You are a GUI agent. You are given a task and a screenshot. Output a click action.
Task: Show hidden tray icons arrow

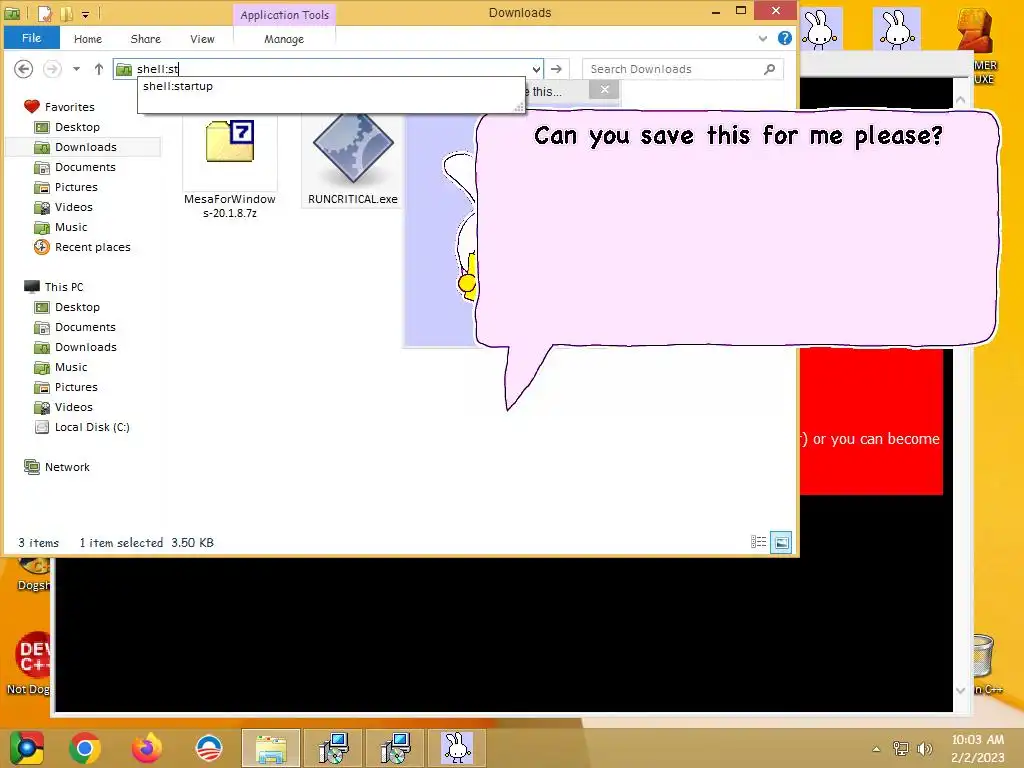(x=876, y=749)
